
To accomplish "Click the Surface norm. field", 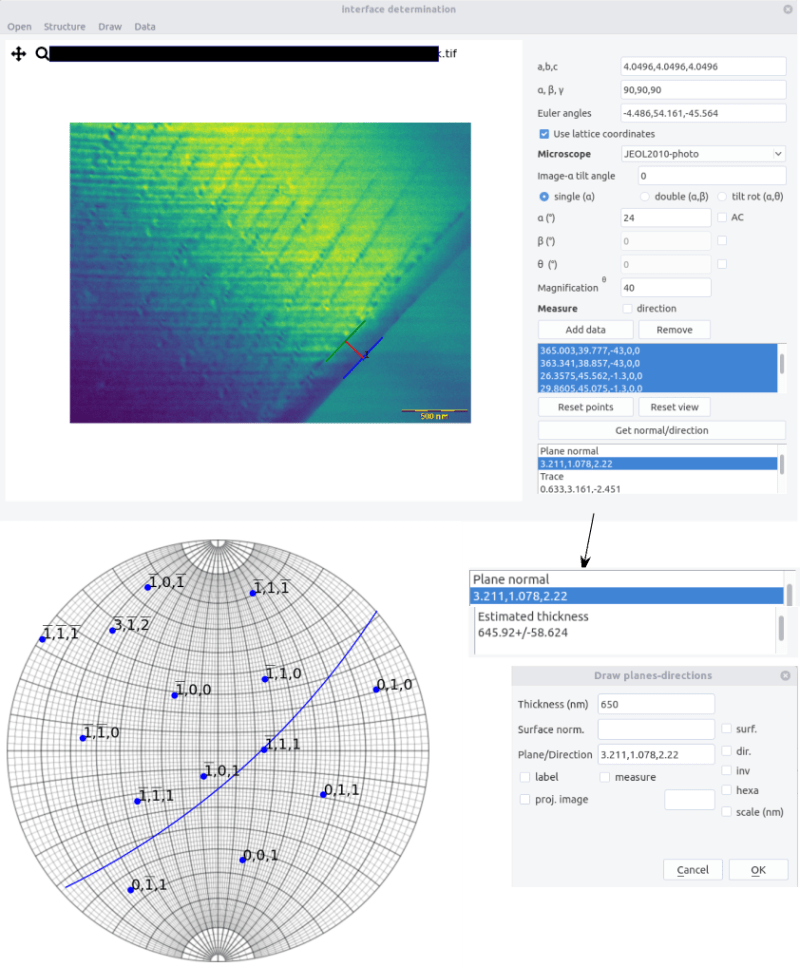I will pyautogui.click(x=656, y=729).
